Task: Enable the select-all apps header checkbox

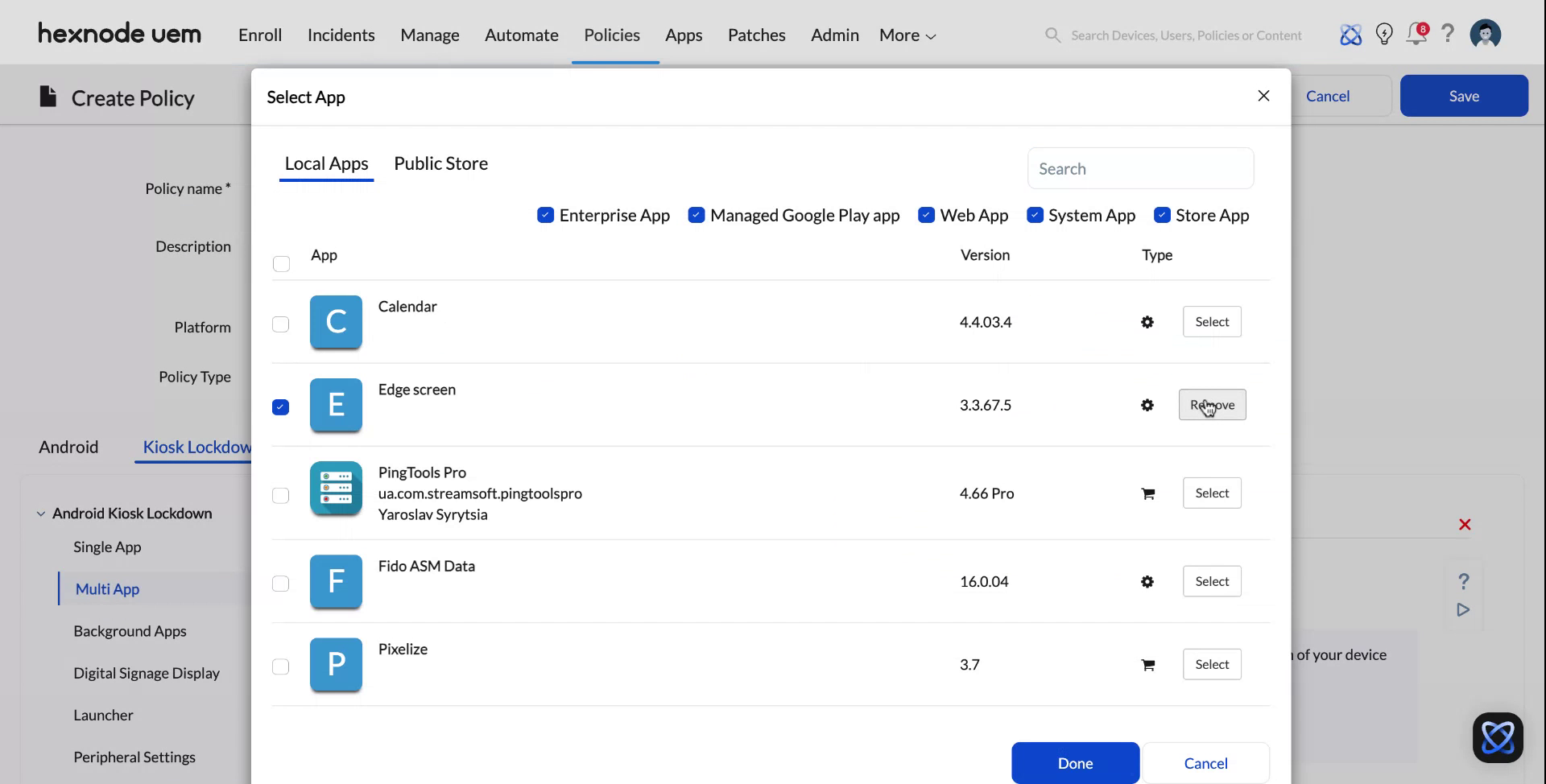Action: pos(280,263)
